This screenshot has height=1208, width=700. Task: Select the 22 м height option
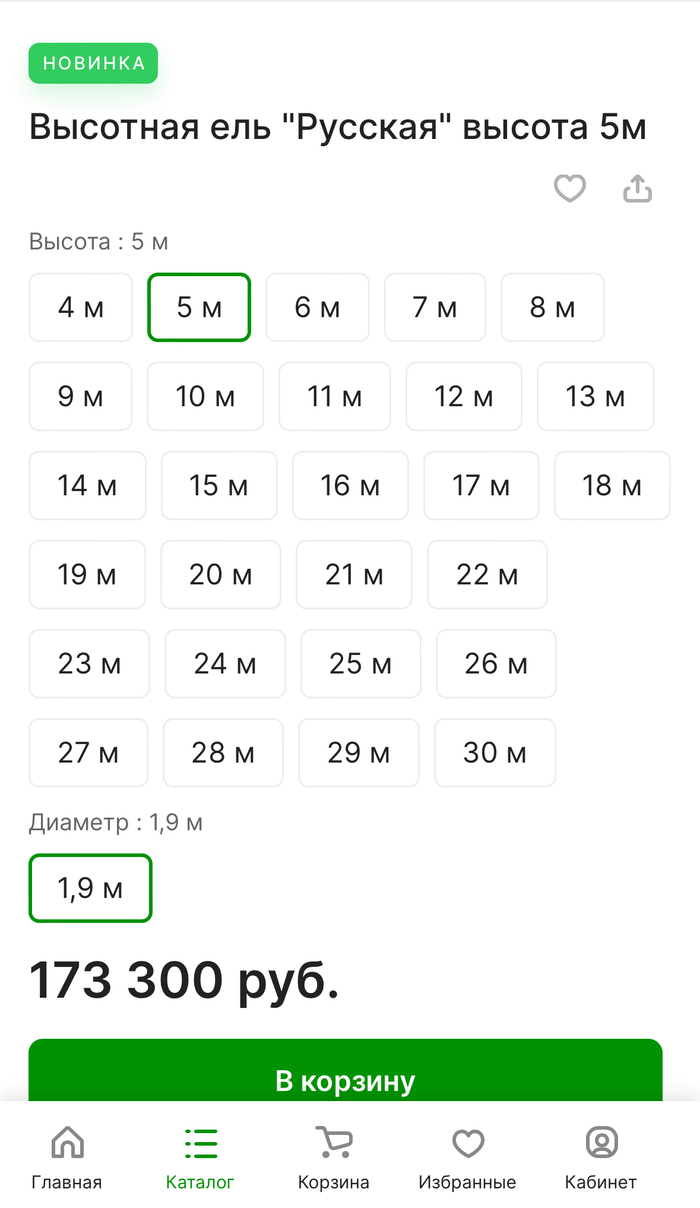[487, 574]
